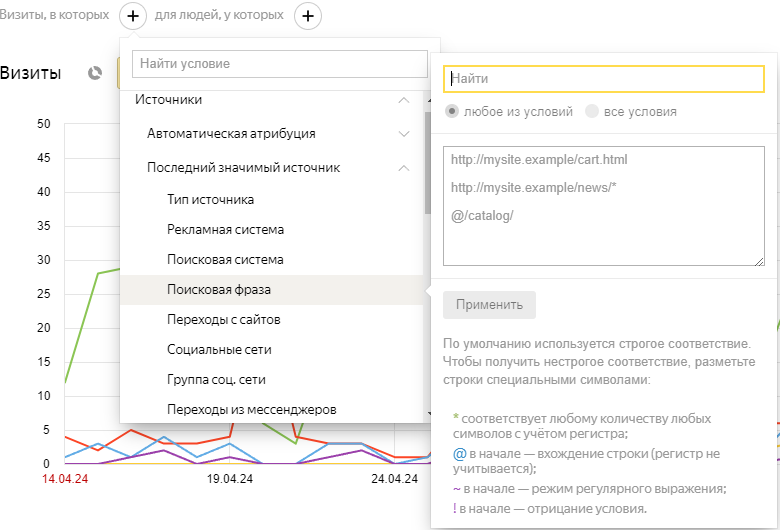The image size is (780, 530).
Task: Choose 'Тип источника' condition
Action: [x=210, y=200]
